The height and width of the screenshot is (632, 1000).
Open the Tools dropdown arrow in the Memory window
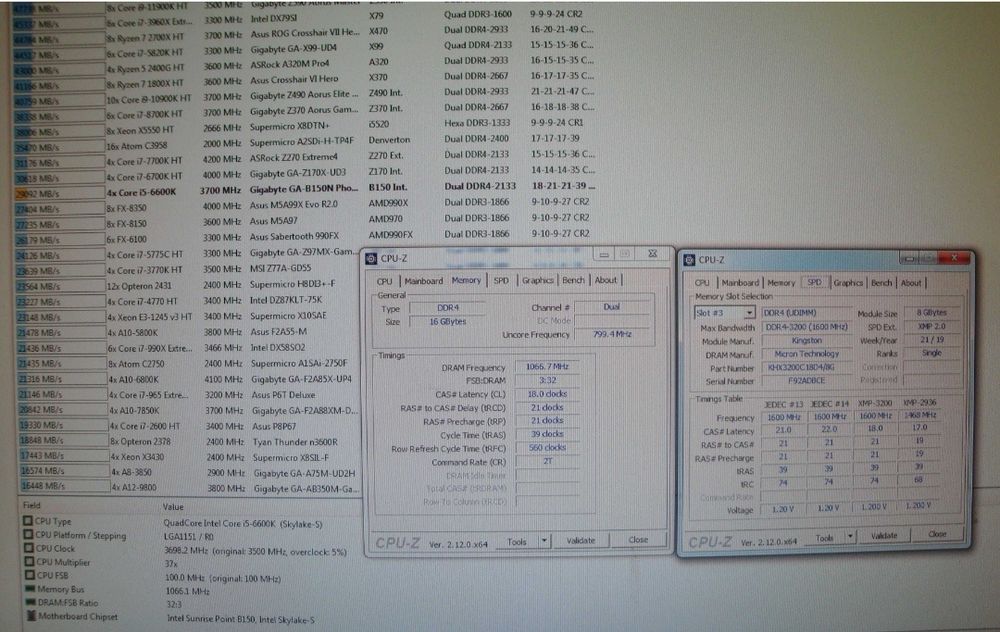544,541
